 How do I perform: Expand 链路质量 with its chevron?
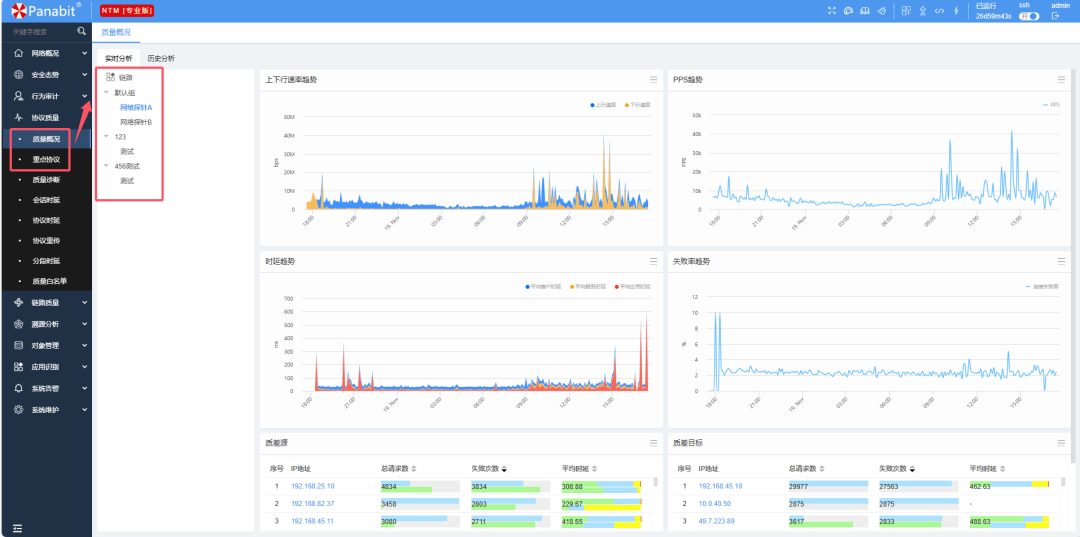85,302
